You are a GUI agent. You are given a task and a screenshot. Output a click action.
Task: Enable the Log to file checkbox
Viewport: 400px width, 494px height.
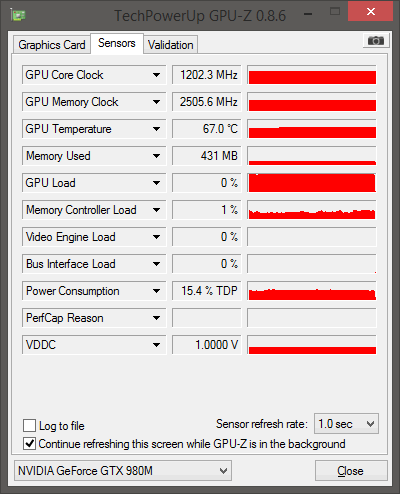coord(29,426)
